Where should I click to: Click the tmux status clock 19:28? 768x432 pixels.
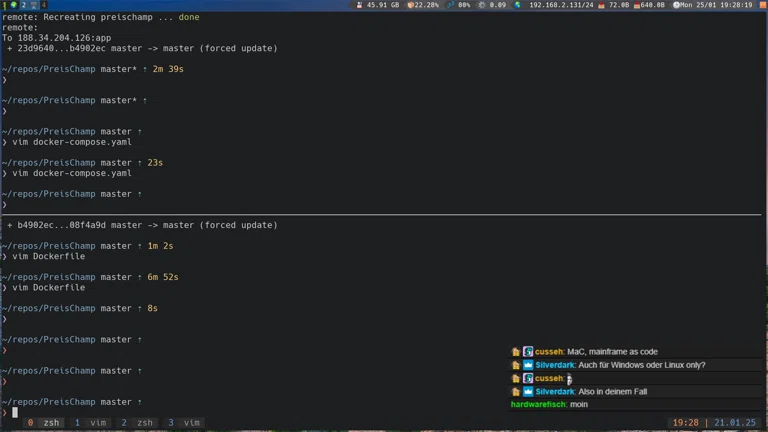pyautogui.click(x=685, y=423)
